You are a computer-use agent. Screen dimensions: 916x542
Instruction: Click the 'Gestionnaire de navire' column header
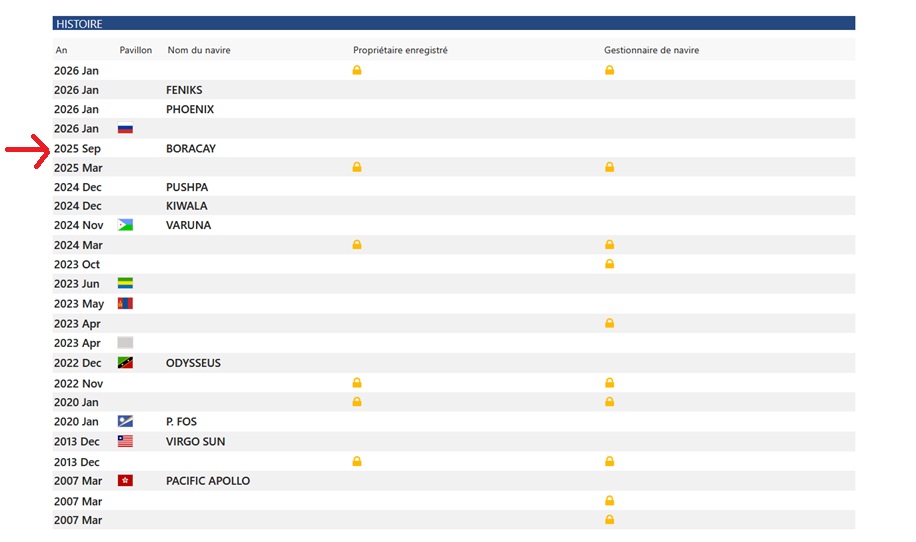(x=651, y=50)
